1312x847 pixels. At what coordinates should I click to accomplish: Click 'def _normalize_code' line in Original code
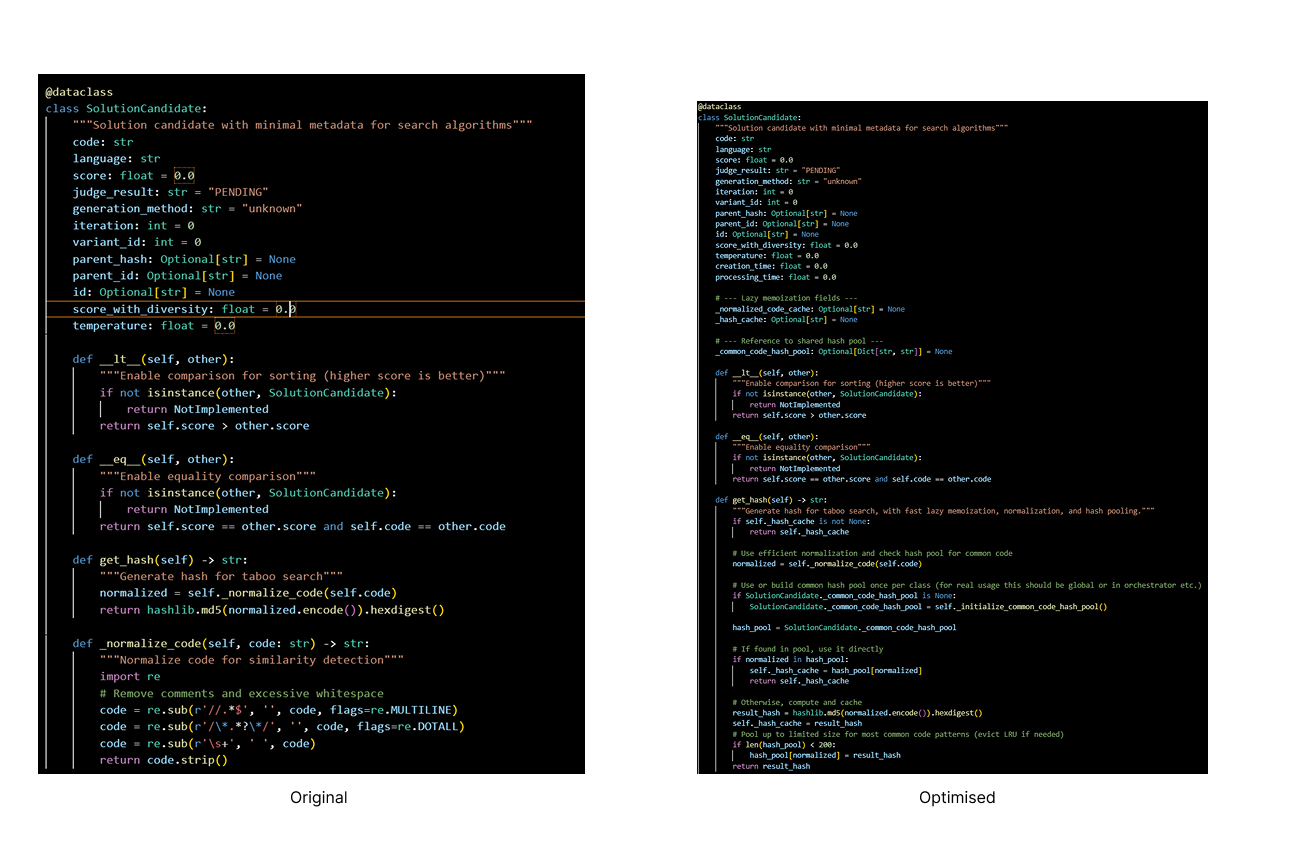point(221,643)
